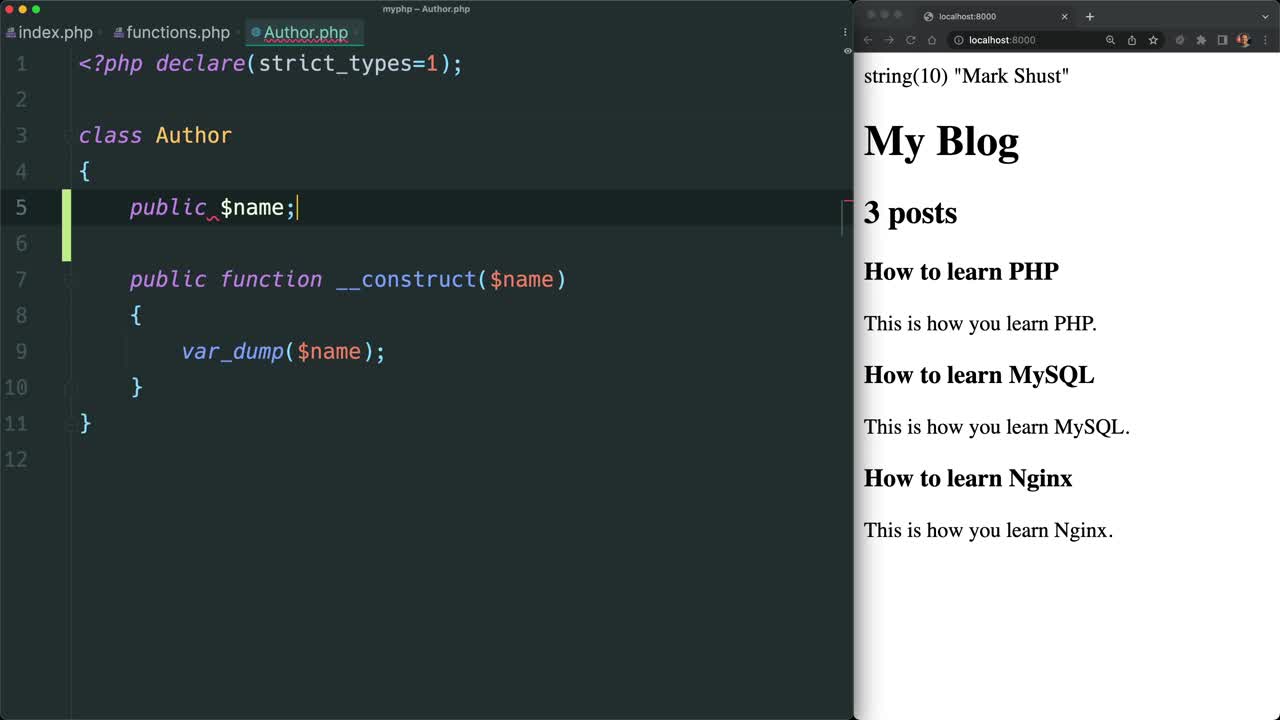Close the localhost:8000 browser tab
The height and width of the screenshot is (720, 1280).
pyautogui.click(x=1065, y=16)
